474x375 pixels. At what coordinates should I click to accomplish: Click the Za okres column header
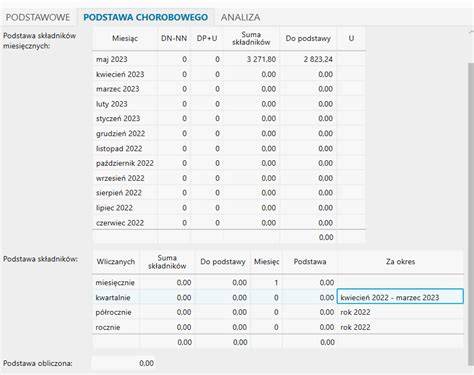(400, 262)
